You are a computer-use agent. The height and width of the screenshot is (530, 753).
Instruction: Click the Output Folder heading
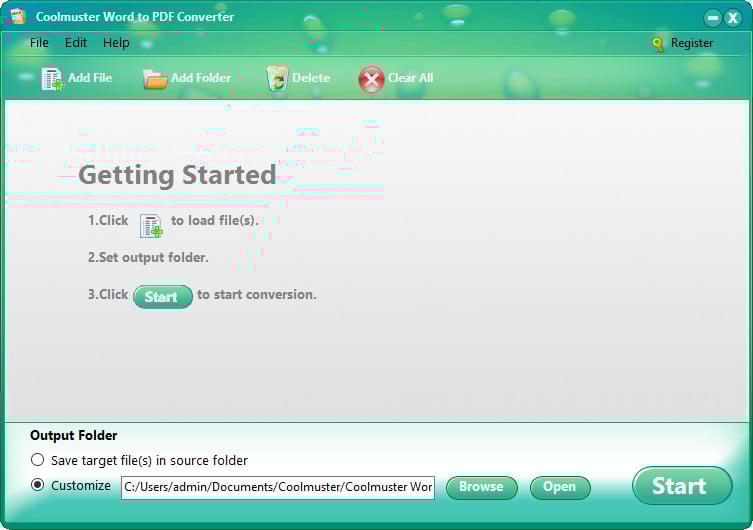[x=73, y=435]
